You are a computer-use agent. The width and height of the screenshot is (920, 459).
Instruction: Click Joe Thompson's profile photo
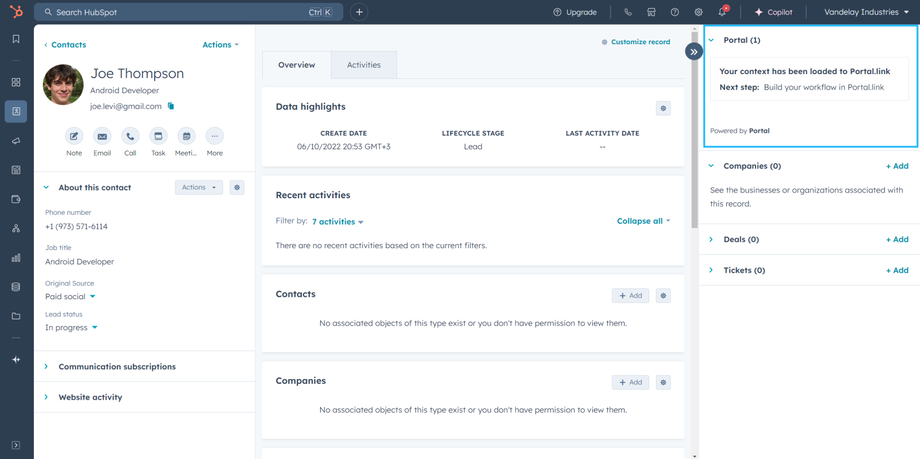pos(63,85)
